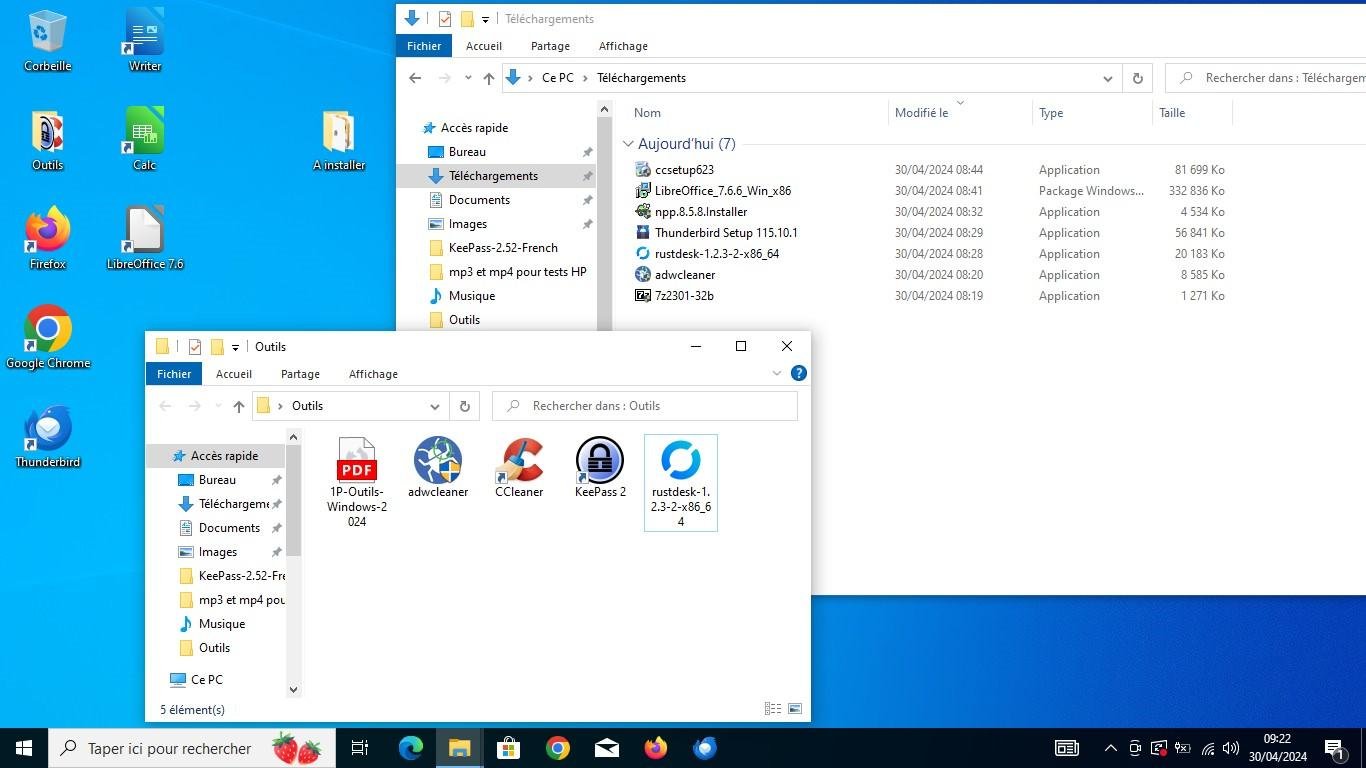The image size is (1366, 768).
Task: Click search field Rechercher dans : Outils
Action: pos(645,406)
